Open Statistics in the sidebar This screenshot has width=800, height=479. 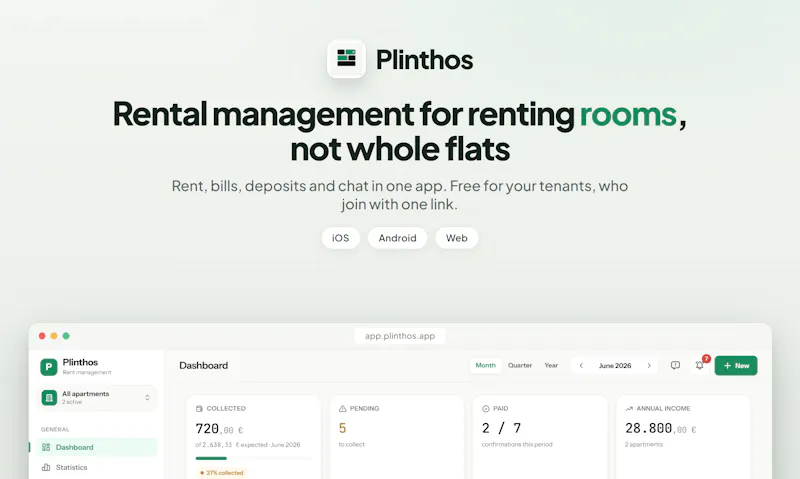(x=97, y=467)
